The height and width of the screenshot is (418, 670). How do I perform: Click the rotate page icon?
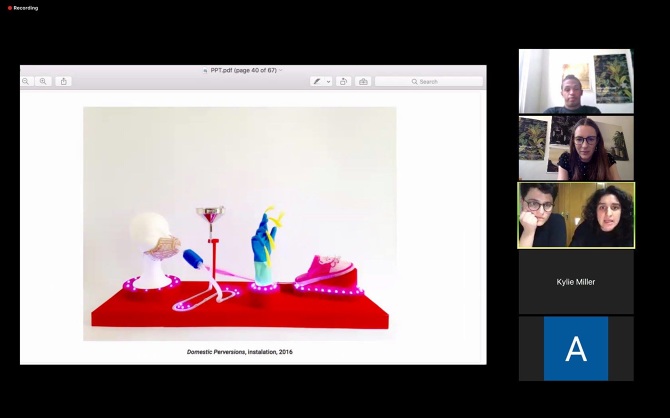(343, 81)
